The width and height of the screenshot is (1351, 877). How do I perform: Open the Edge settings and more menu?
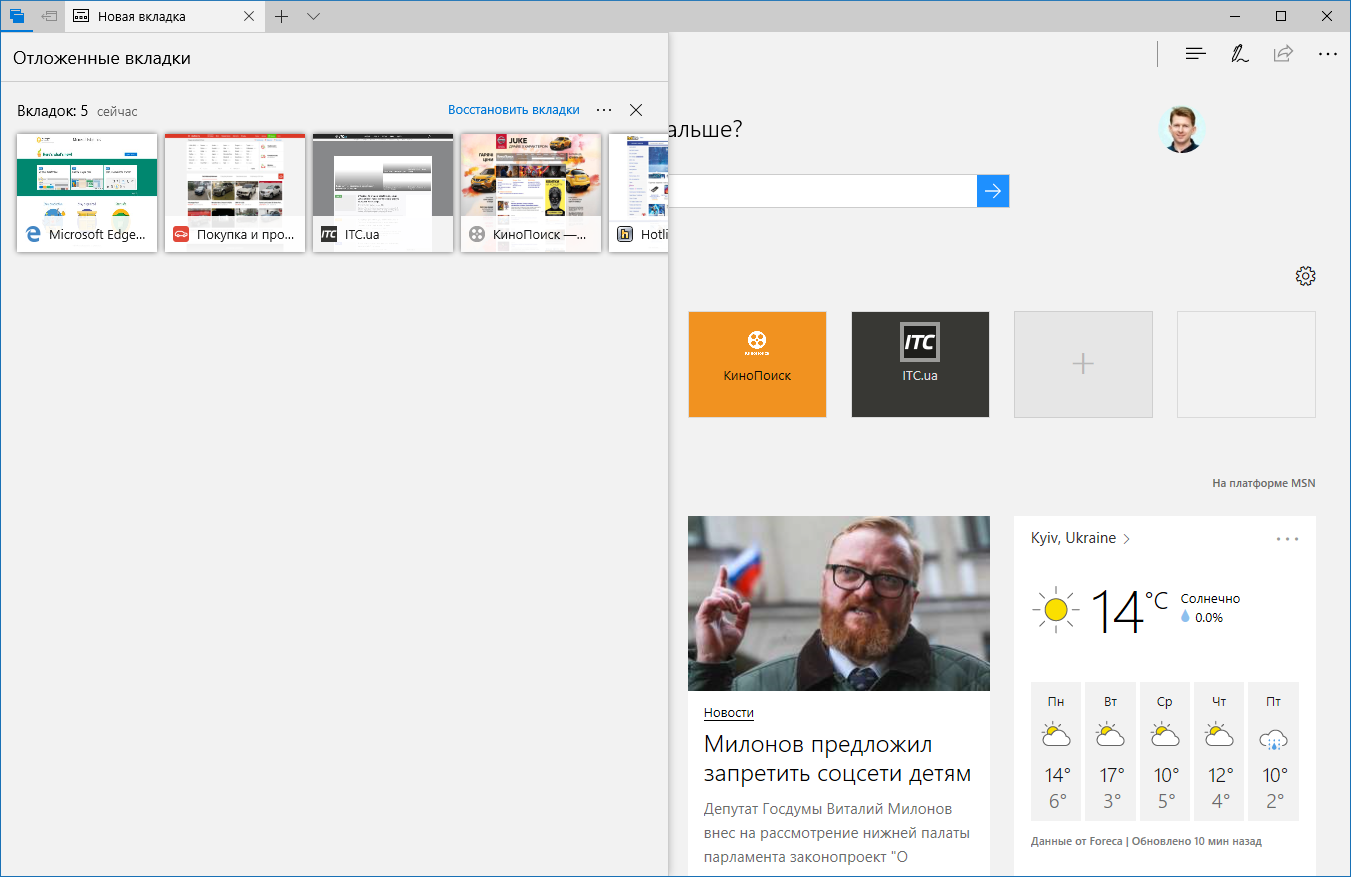pos(1327,54)
